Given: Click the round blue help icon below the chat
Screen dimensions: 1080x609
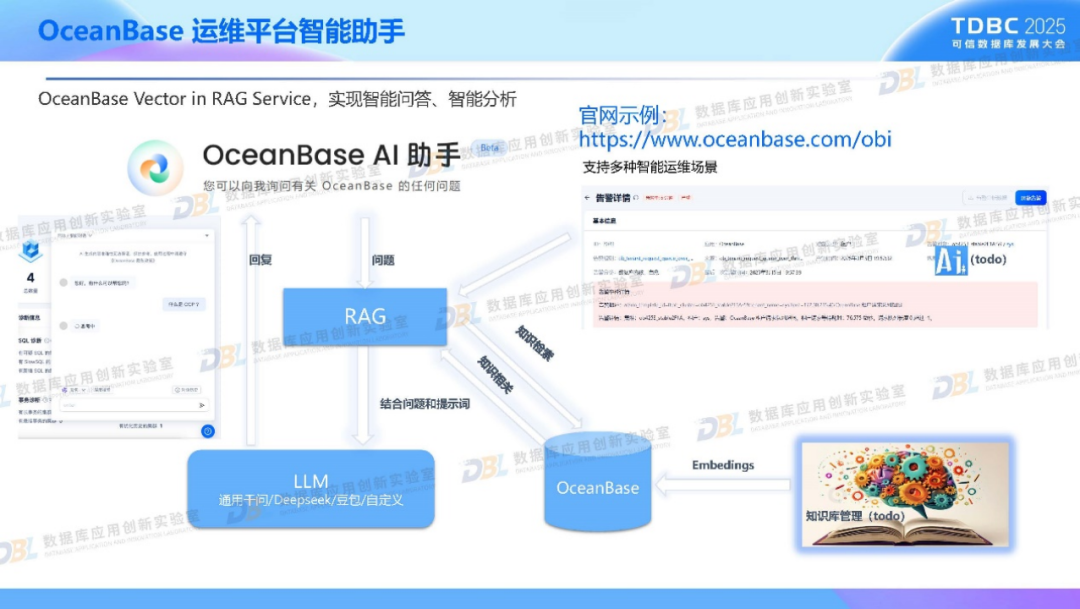Looking at the screenshot, I should (208, 431).
